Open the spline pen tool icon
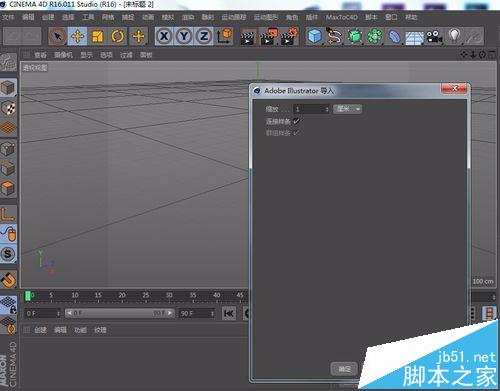The width and height of the screenshot is (500, 391). click(x=334, y=36)
